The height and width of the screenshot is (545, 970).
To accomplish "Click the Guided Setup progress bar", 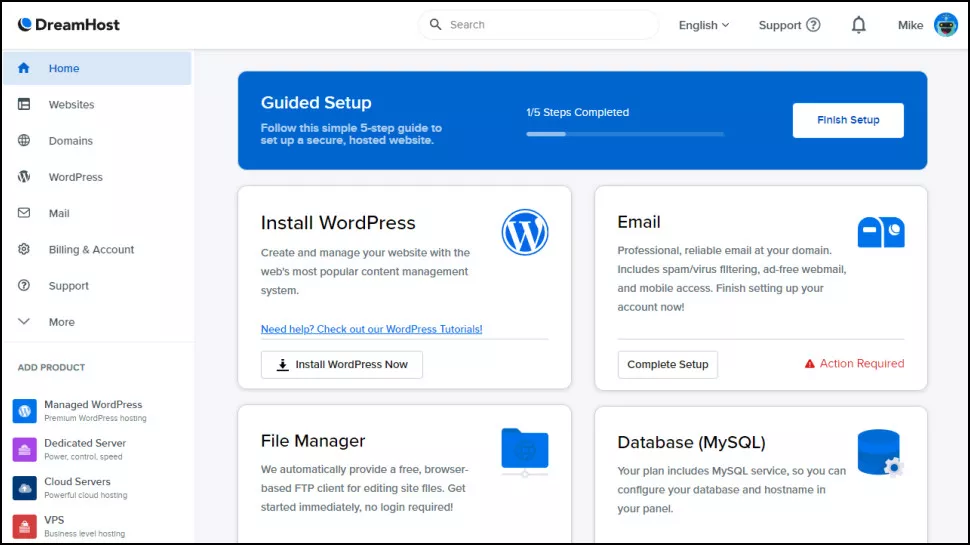I will (625, 134).
